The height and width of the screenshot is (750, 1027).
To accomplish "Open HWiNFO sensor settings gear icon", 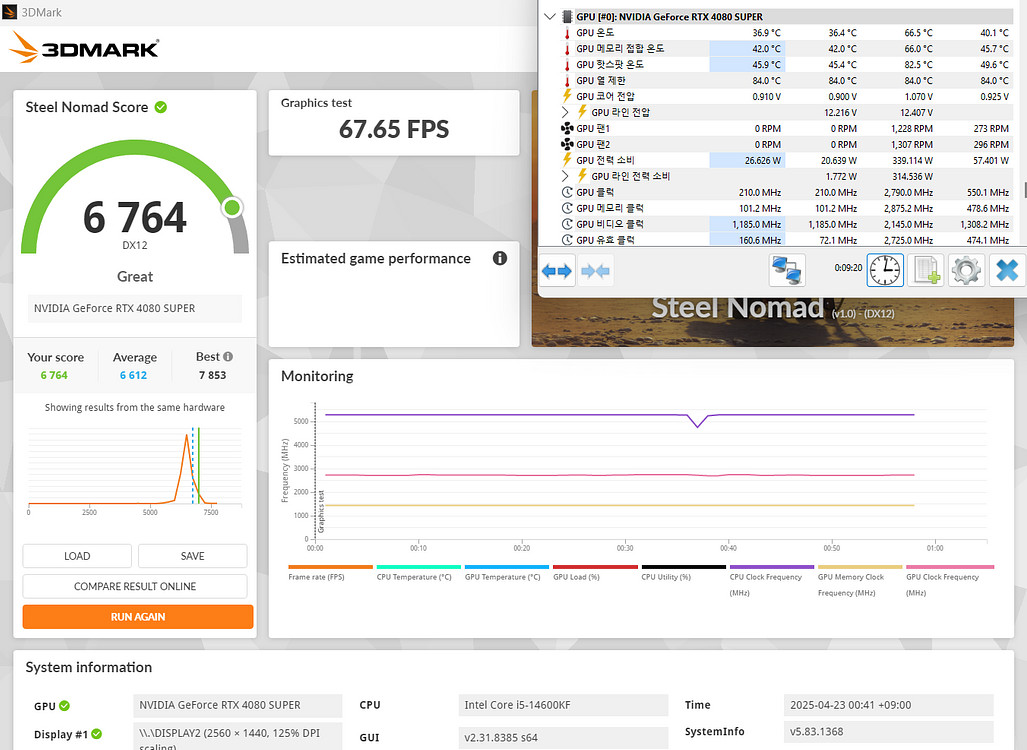I will pos(966,270).
